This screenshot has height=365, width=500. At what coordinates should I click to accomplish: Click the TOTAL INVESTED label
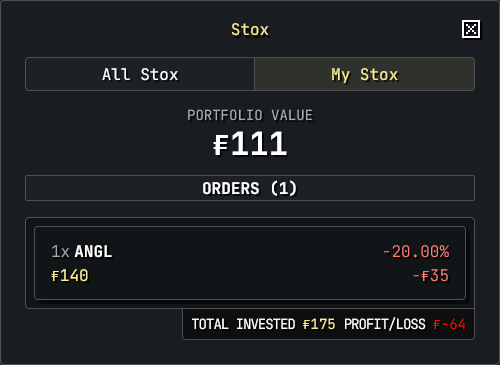click(x=243, y=324)
